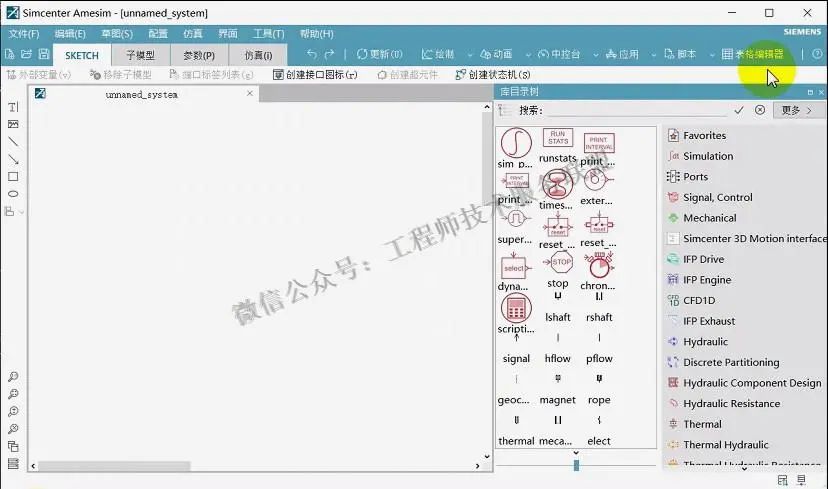Select the Rectangle drawing tool
Screen dimensions: 828x489
pos(13,176)
